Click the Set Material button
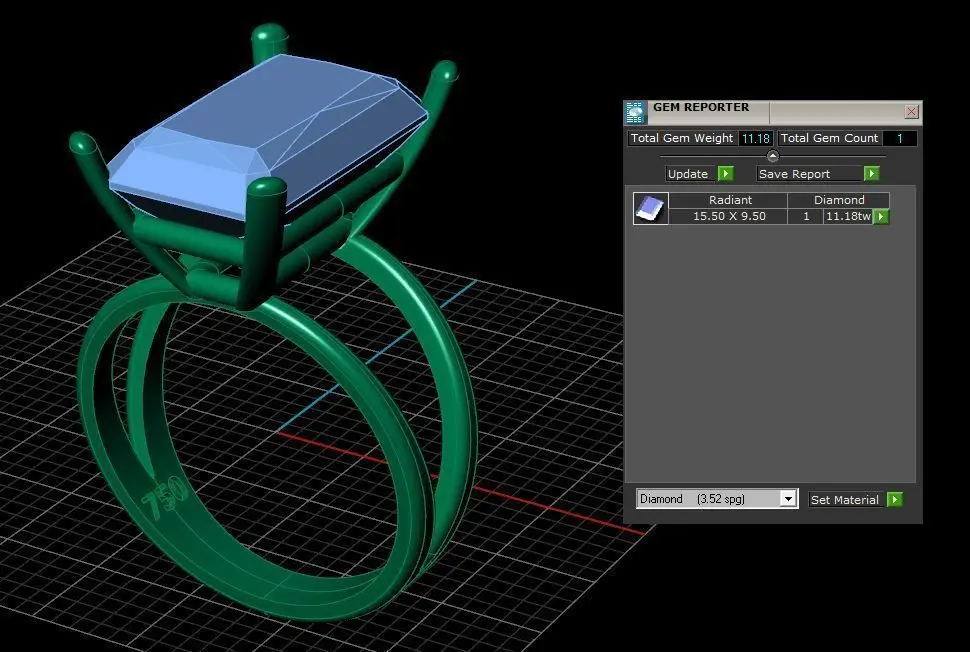The height and width of the screenshot is (652, 970). [844, 500]
